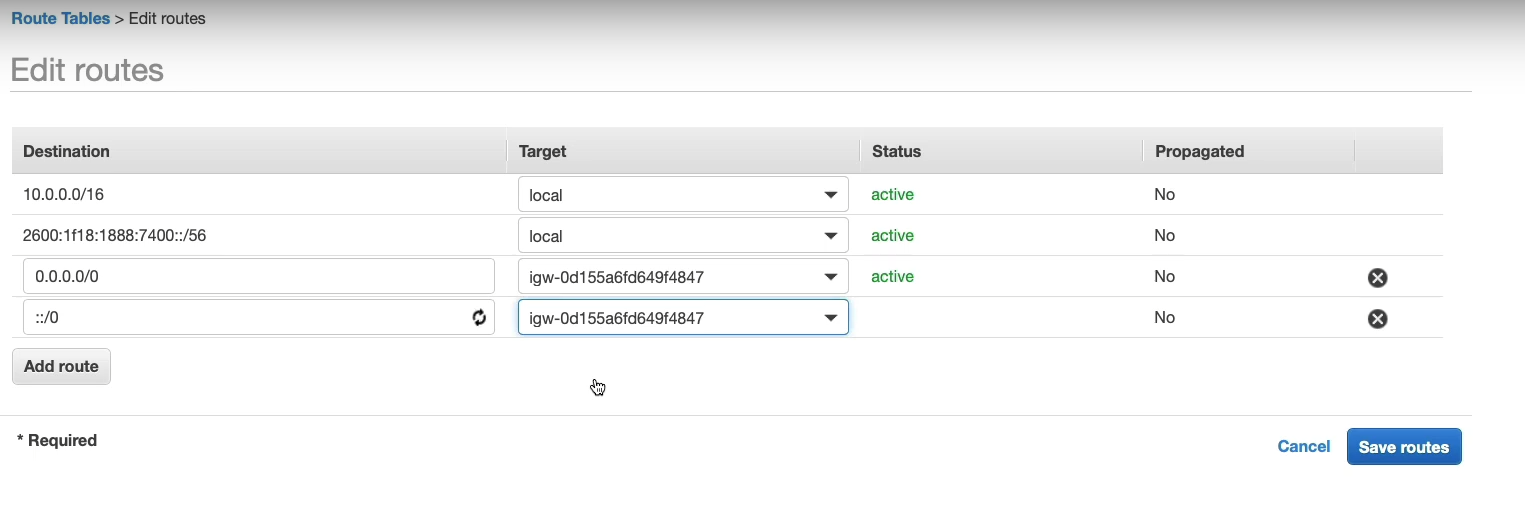The height and width of the screenshot is (531, 1525).
Task: Click the * Required note
Action: pyautogui.click(x=57, y=440)
